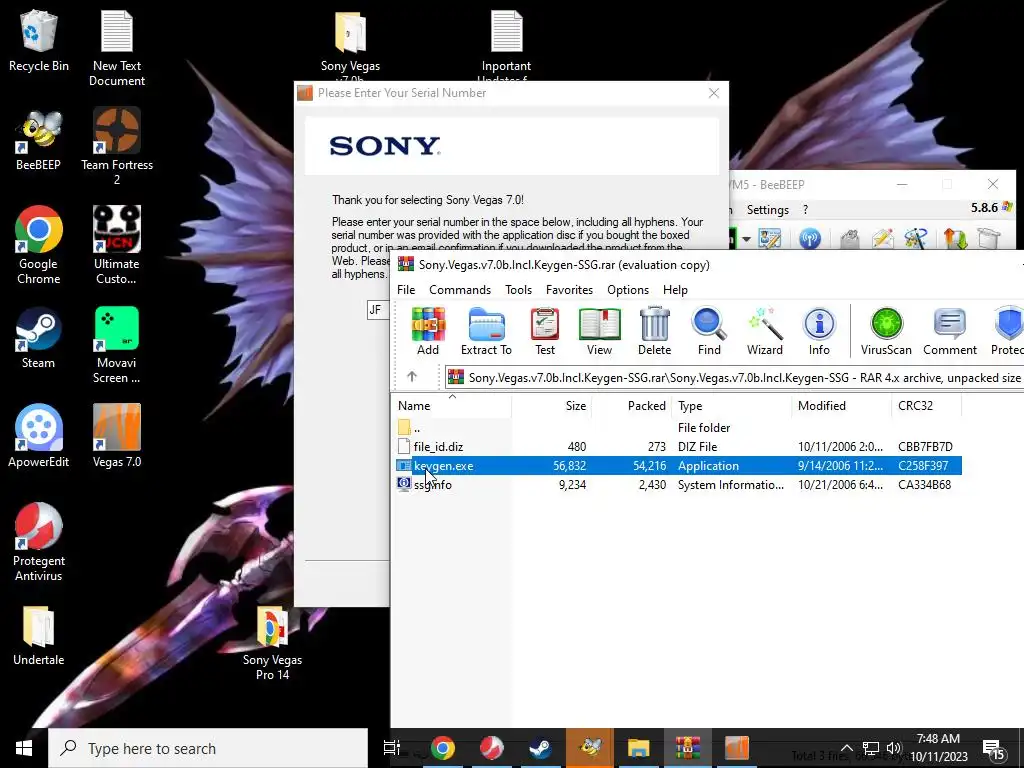The height and width of the screenshot is (768, 1024).
Task: Open the Favorites menu
Action: [x=569, y=289]
